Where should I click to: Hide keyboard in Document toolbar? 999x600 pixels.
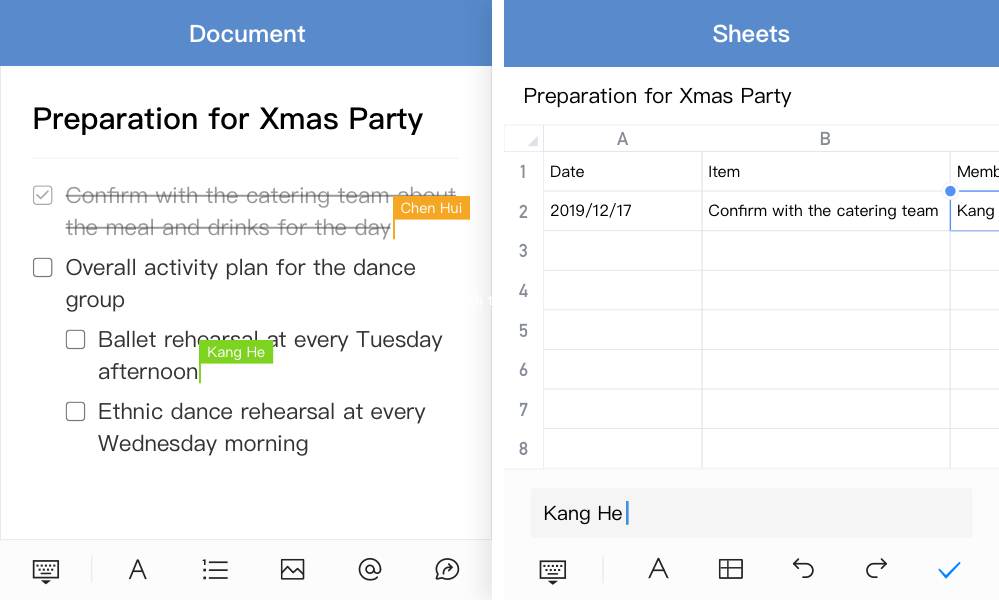tap(46, 570)
